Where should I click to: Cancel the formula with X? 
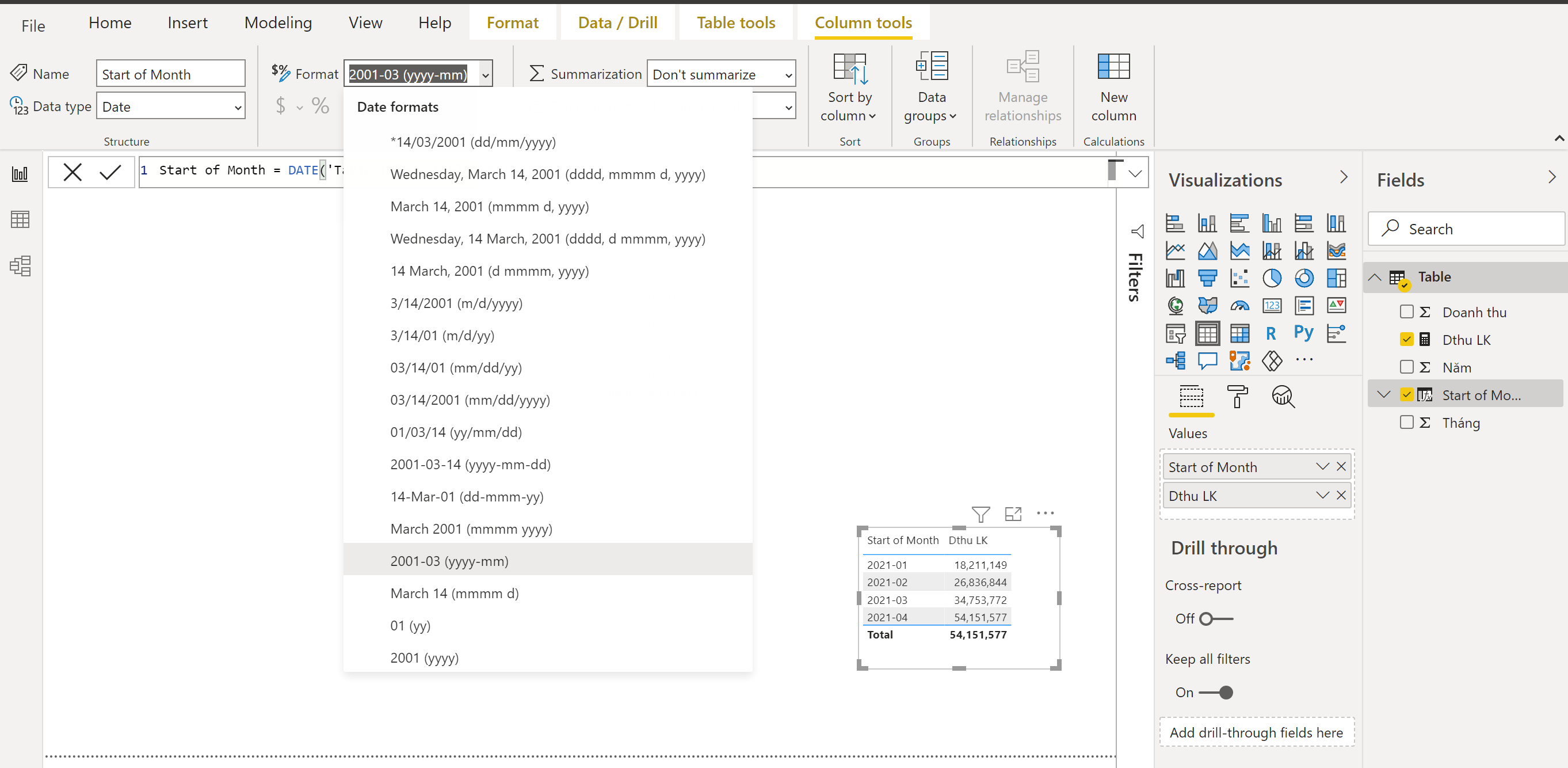73,172
